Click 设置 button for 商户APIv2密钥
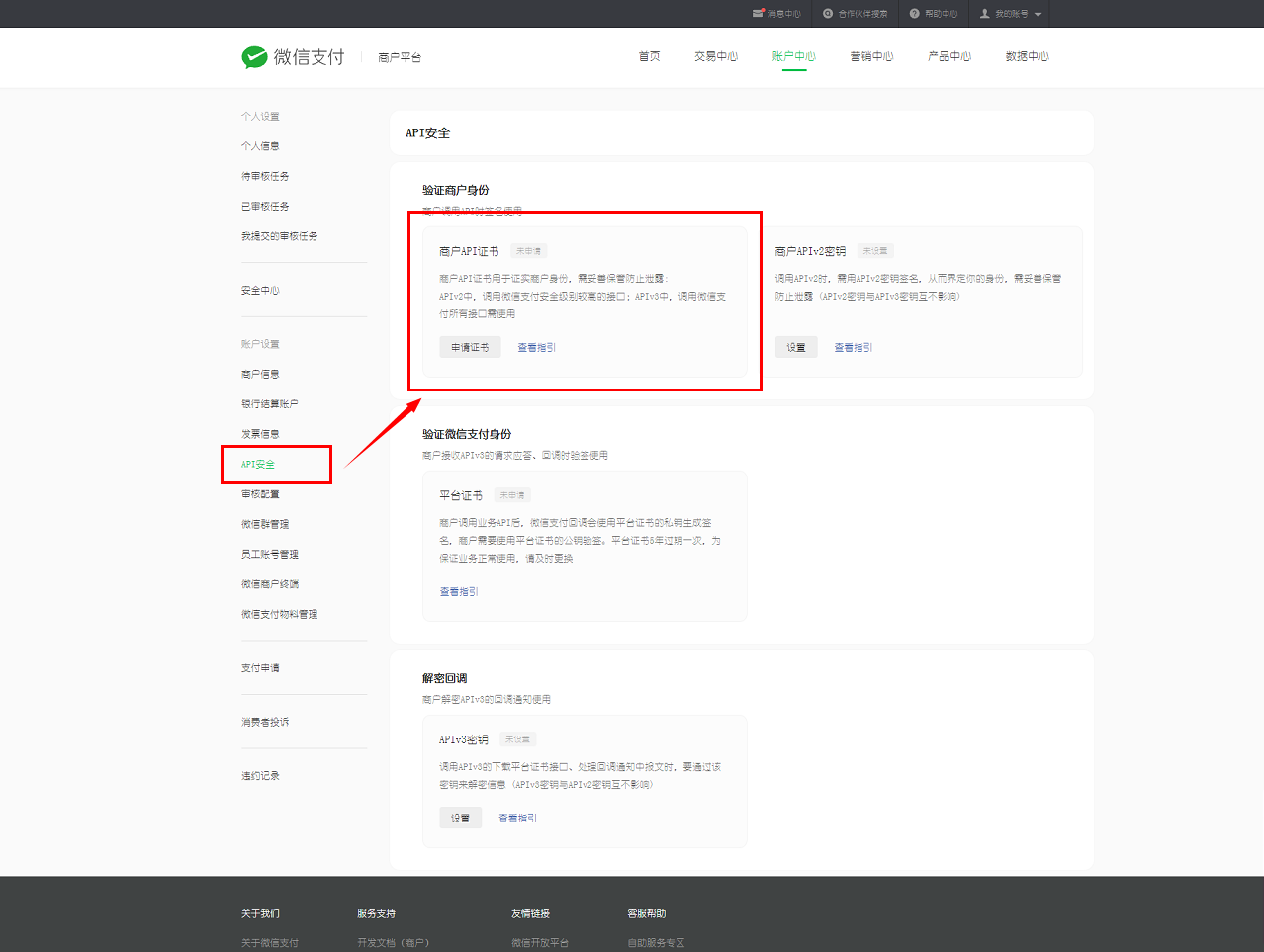1264x952 pixels. pyautogui.click(x=796, y=347)
